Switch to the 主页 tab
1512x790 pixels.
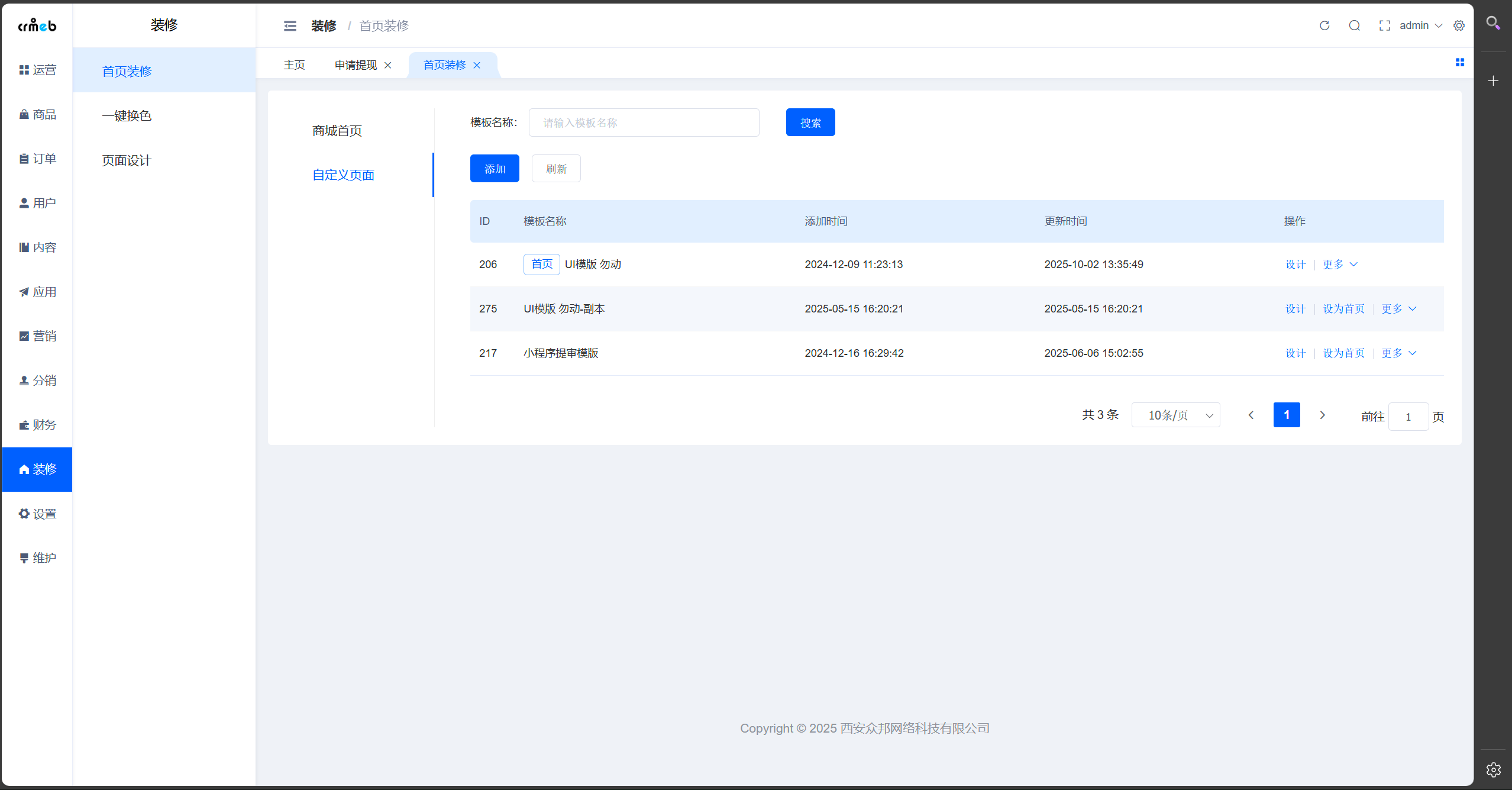coord(294,65)
